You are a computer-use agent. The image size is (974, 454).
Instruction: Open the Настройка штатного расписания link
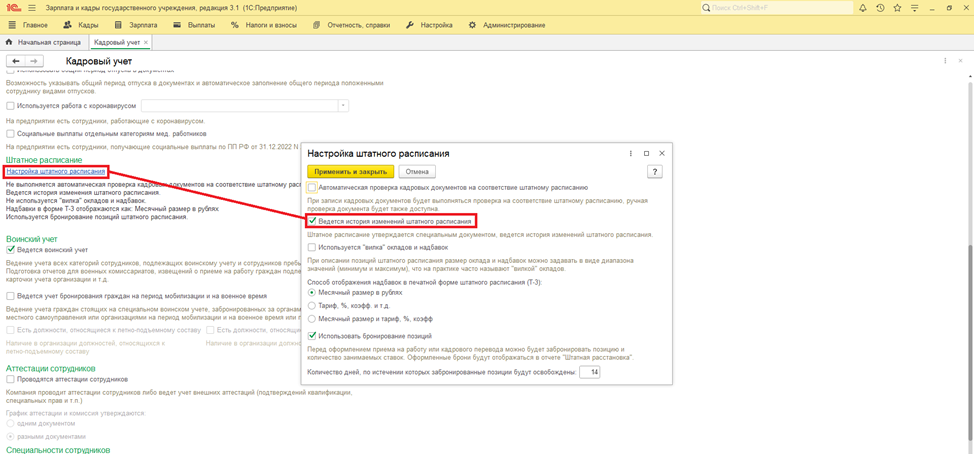point(56,171)
